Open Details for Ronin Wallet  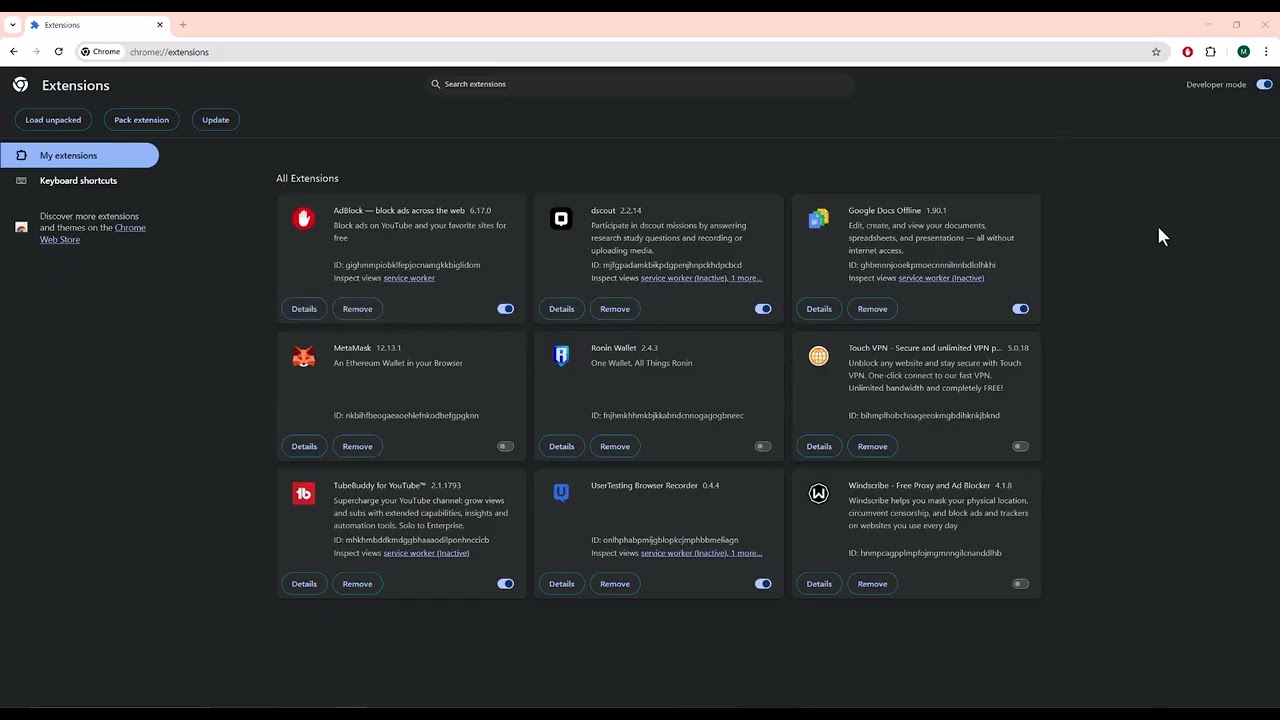click(x=562, y=447)
